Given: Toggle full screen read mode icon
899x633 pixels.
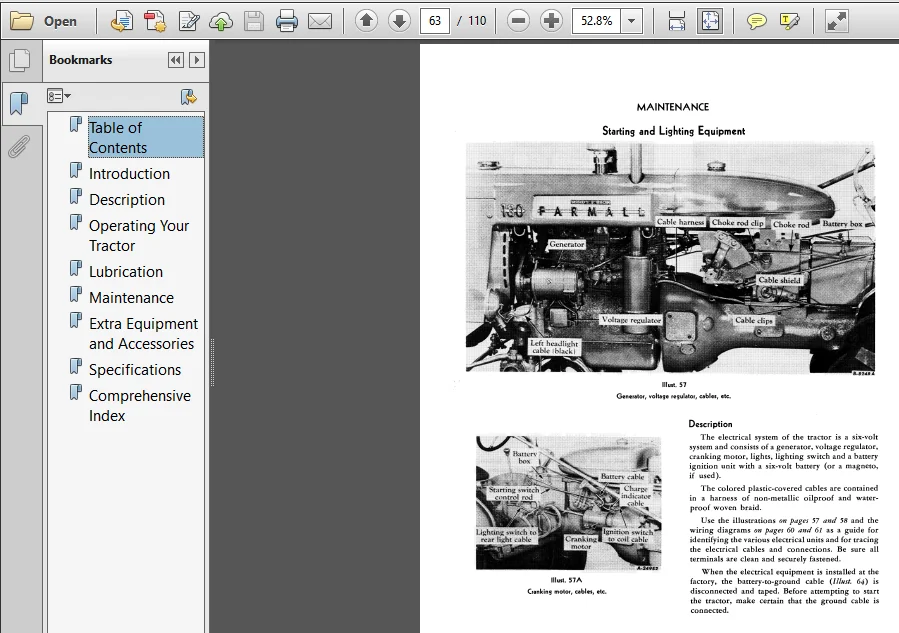Looking at the screenshot, I should pos(837,21).
